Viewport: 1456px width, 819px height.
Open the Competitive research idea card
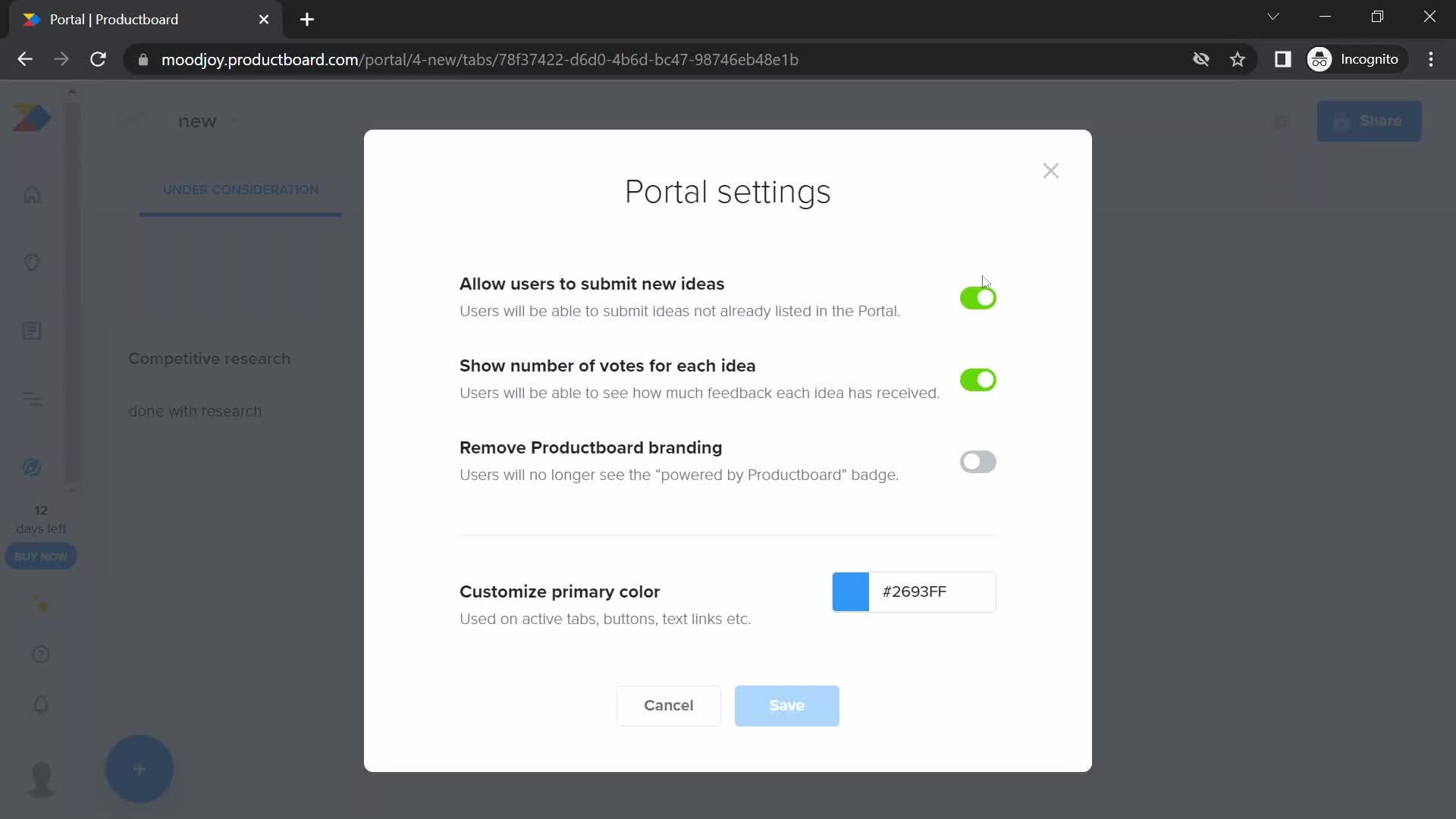click(209, 359)
